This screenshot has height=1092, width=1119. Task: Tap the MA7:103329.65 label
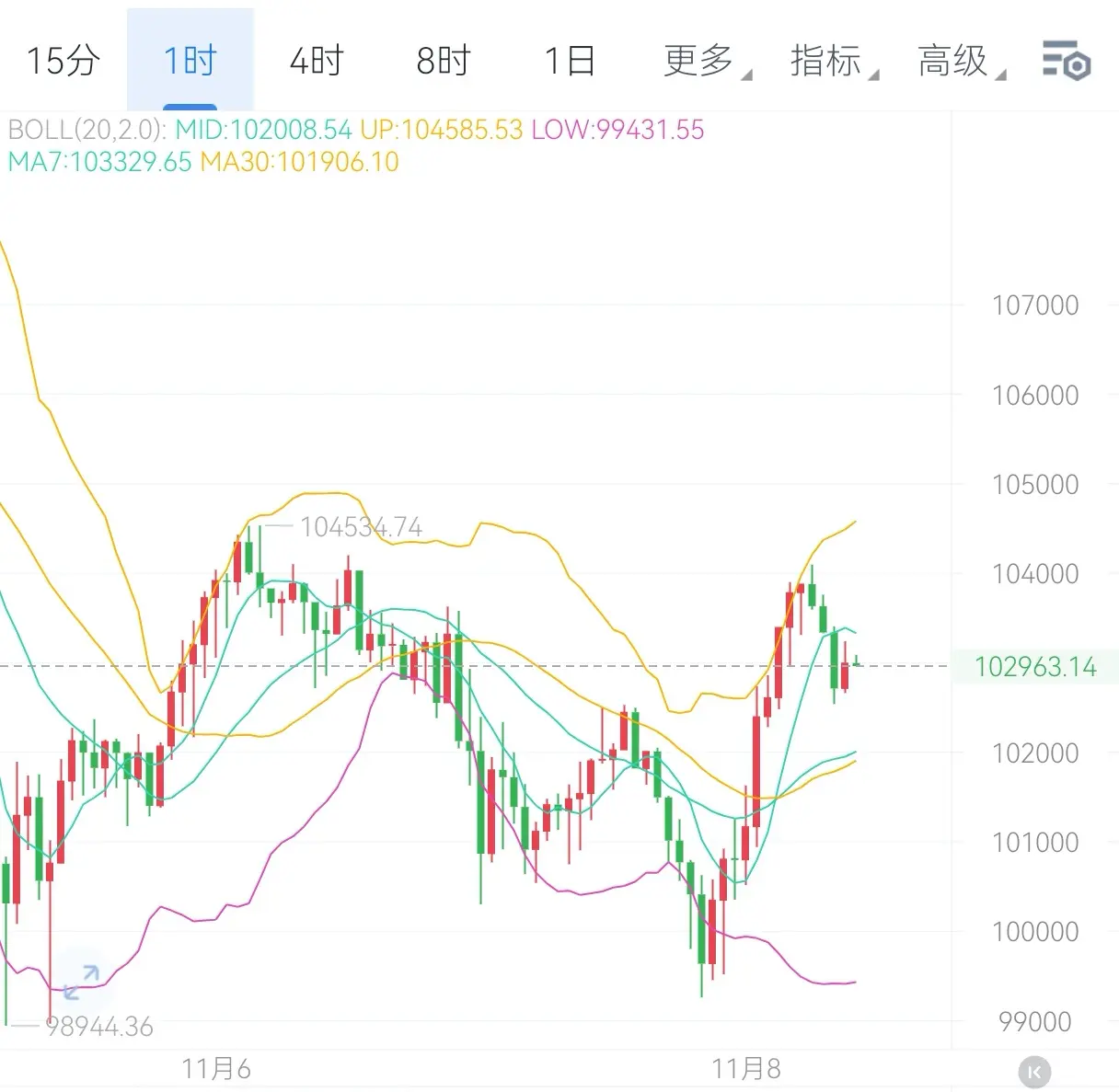click(99, 162)
